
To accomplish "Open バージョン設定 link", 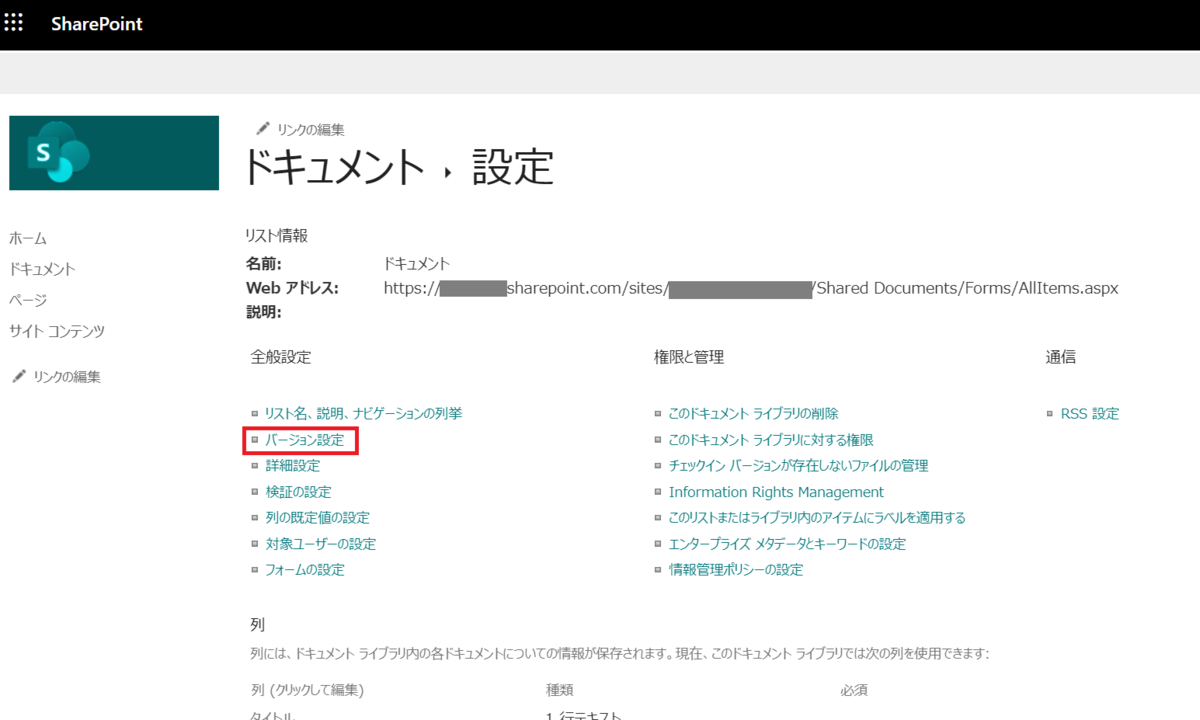I will tap(304, 440).
